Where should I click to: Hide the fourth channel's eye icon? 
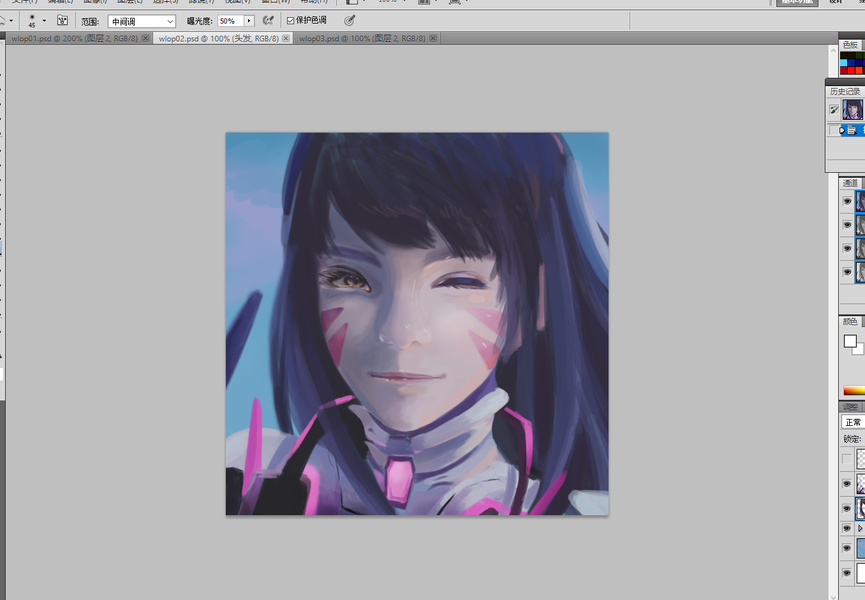point(847,272)
